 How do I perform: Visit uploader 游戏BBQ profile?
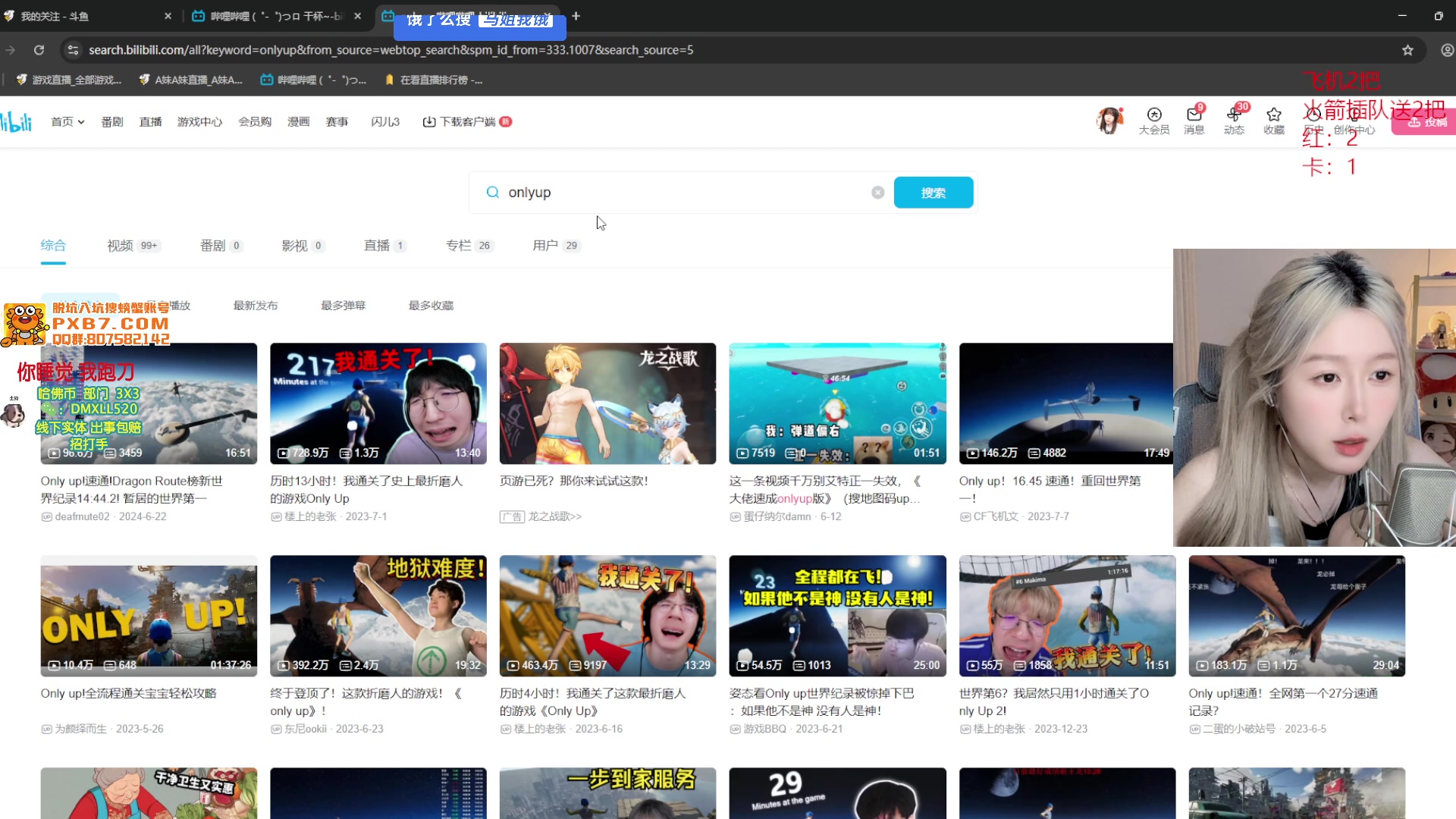(764, 729)
